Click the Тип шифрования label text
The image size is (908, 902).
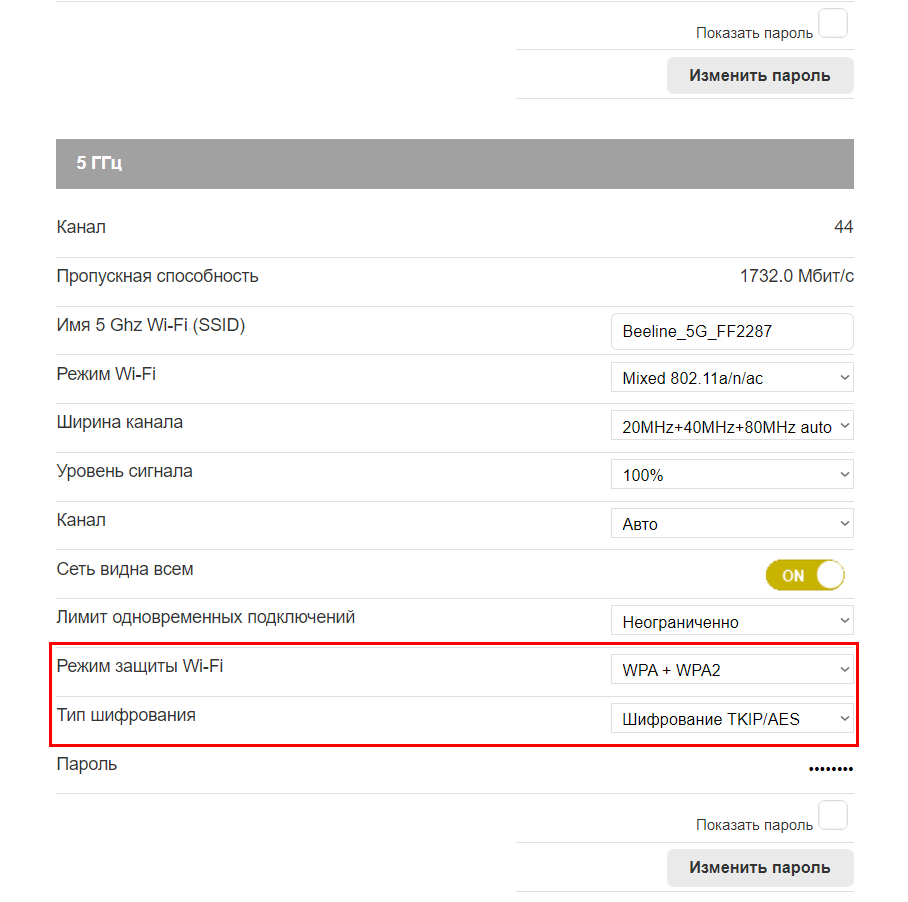[126, 715]
